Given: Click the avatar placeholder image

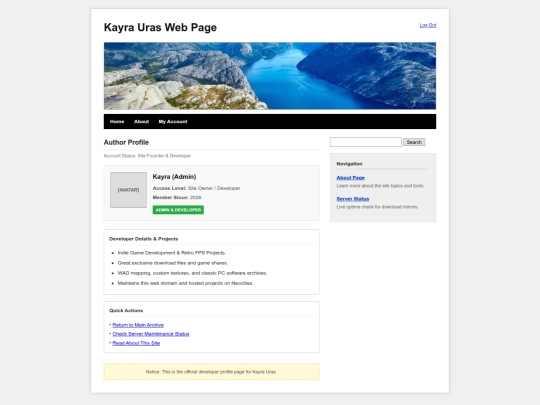Looking at the screenshot, I should (128, 190).
